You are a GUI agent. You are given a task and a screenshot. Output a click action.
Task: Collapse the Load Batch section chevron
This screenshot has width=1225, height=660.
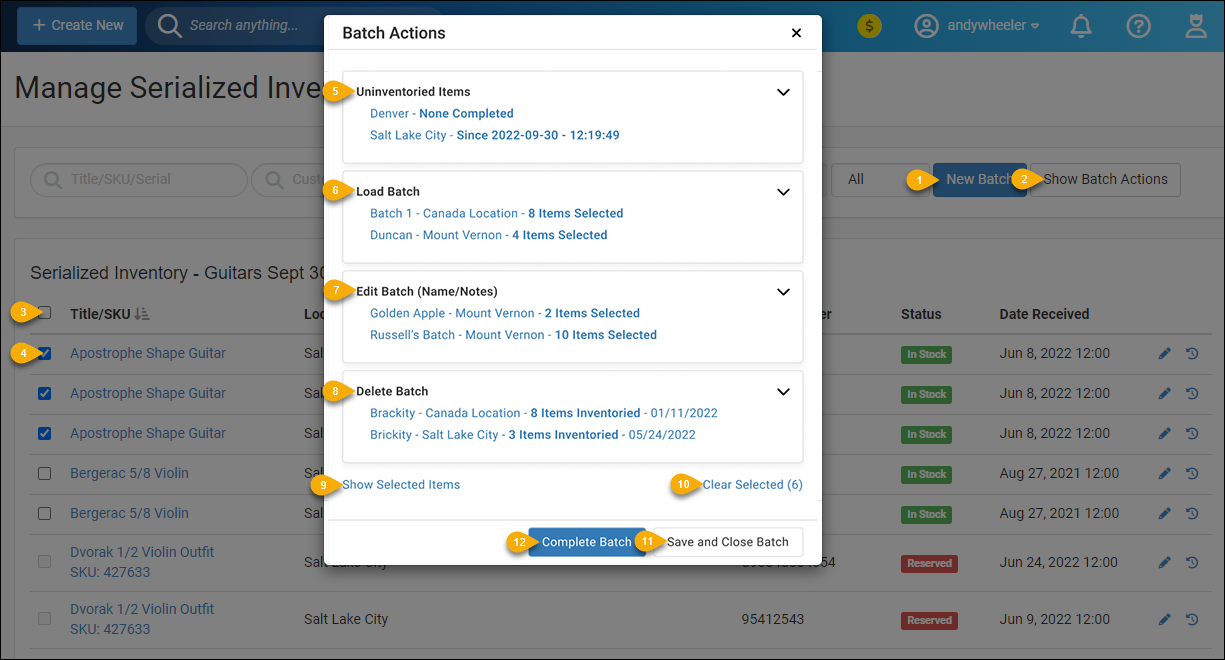(x=784, y=192)
